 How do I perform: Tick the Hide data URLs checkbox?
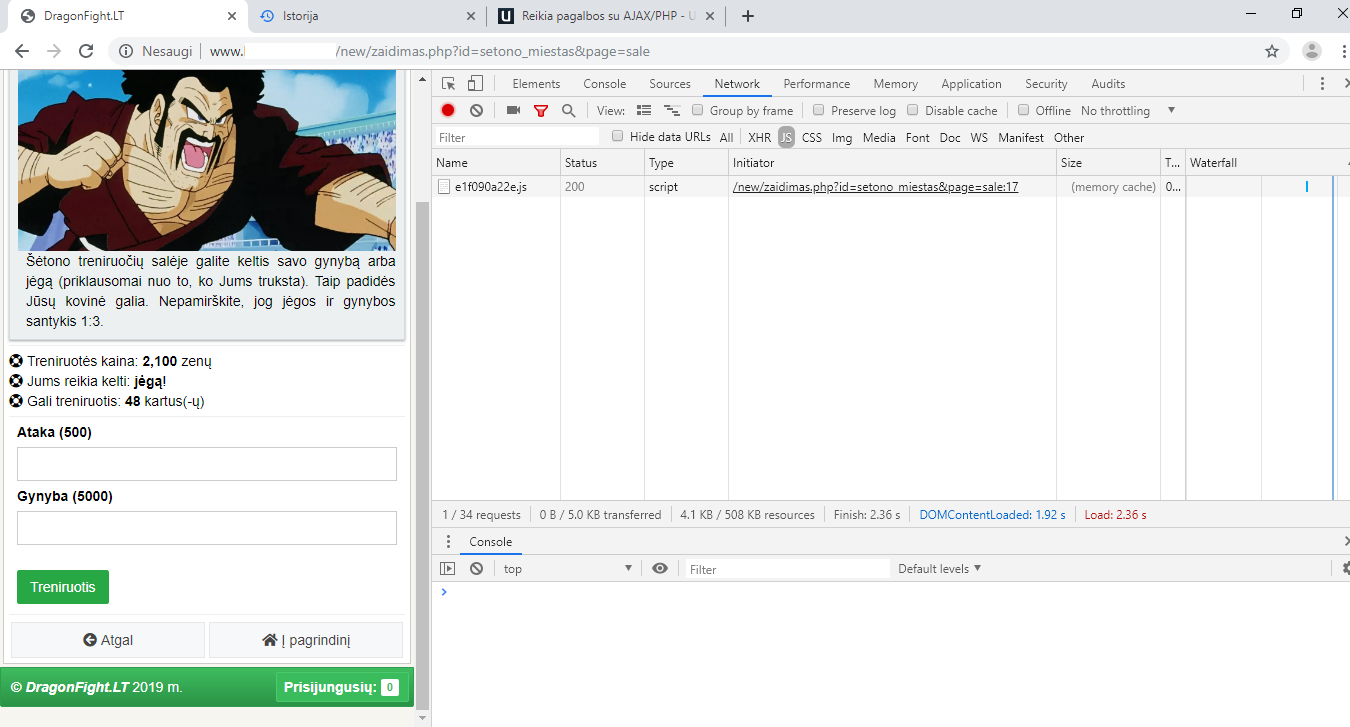pos(617,136)
